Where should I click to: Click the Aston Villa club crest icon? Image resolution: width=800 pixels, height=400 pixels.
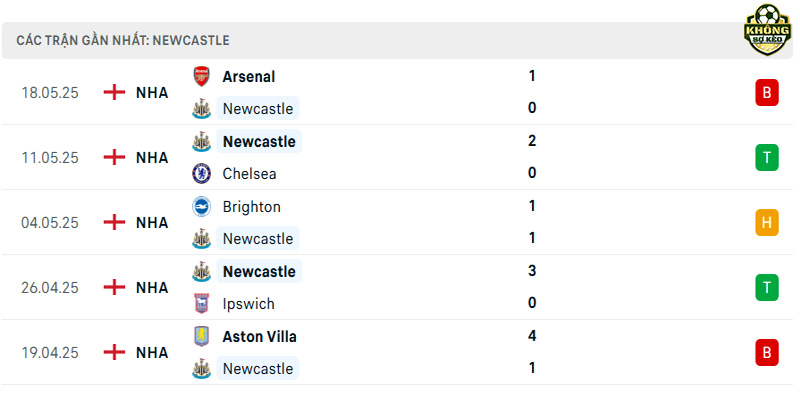click(x=202, y=337)
